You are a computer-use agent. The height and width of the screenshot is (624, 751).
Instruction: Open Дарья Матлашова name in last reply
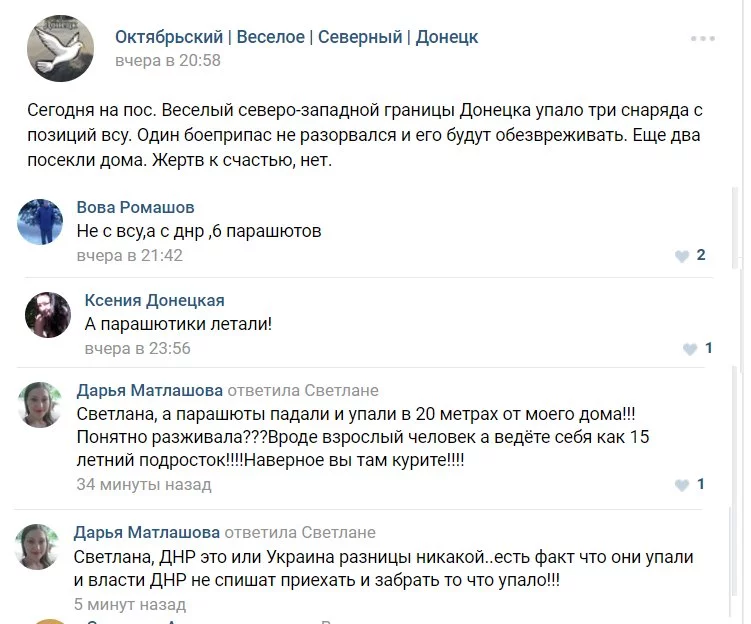point(147,532)
